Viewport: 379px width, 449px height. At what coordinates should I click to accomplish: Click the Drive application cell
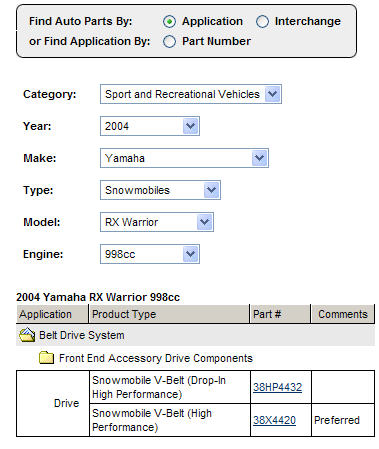coord(53,403)
